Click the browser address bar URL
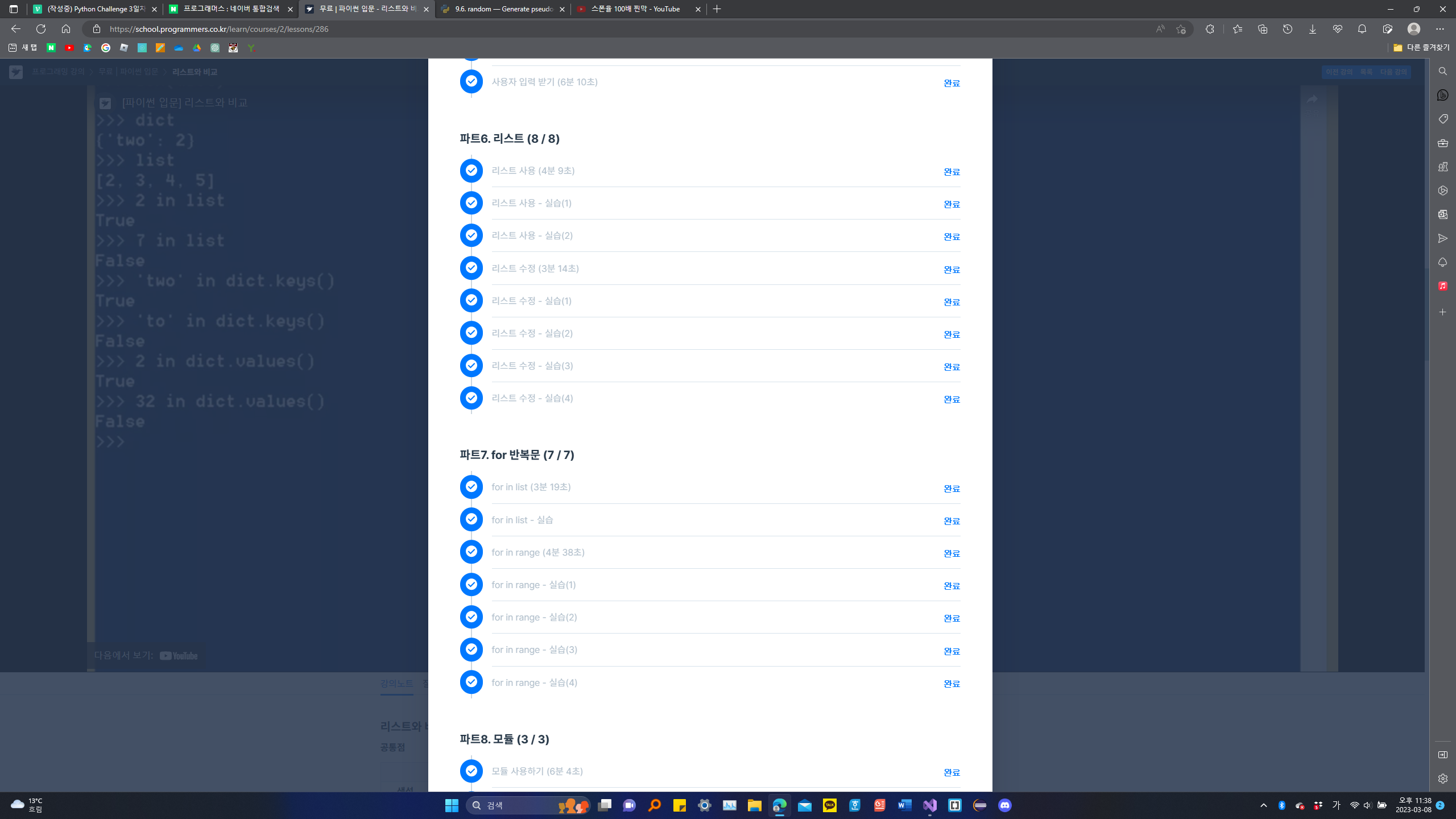1456x819 pixels. 219,29
